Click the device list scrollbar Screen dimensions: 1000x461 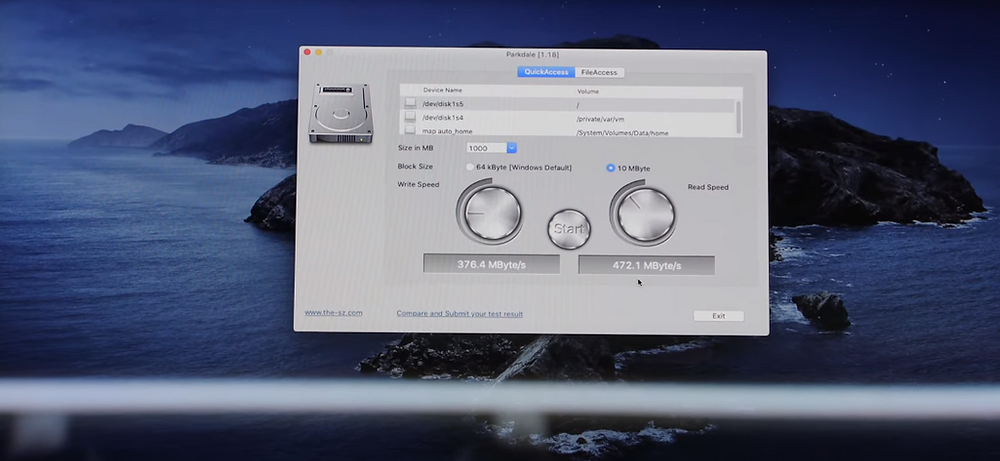point(739,117)
